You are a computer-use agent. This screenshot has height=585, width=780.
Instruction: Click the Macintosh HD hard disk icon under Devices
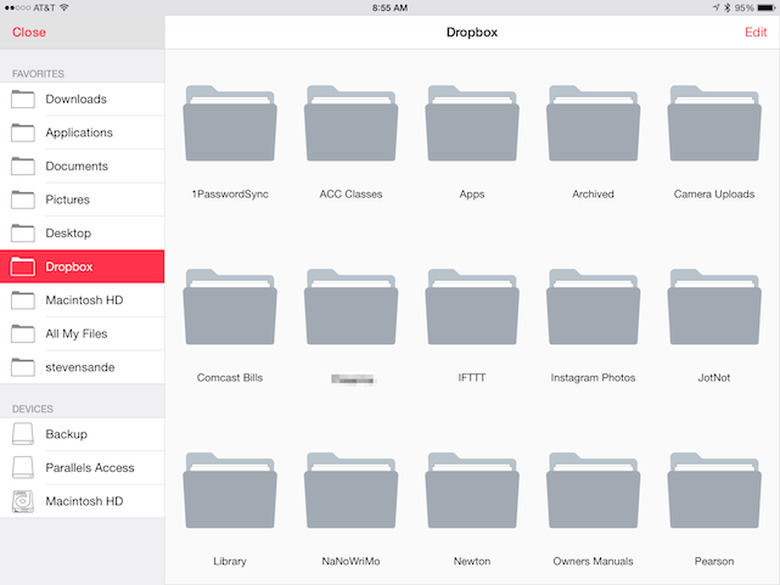coord(23,501)
